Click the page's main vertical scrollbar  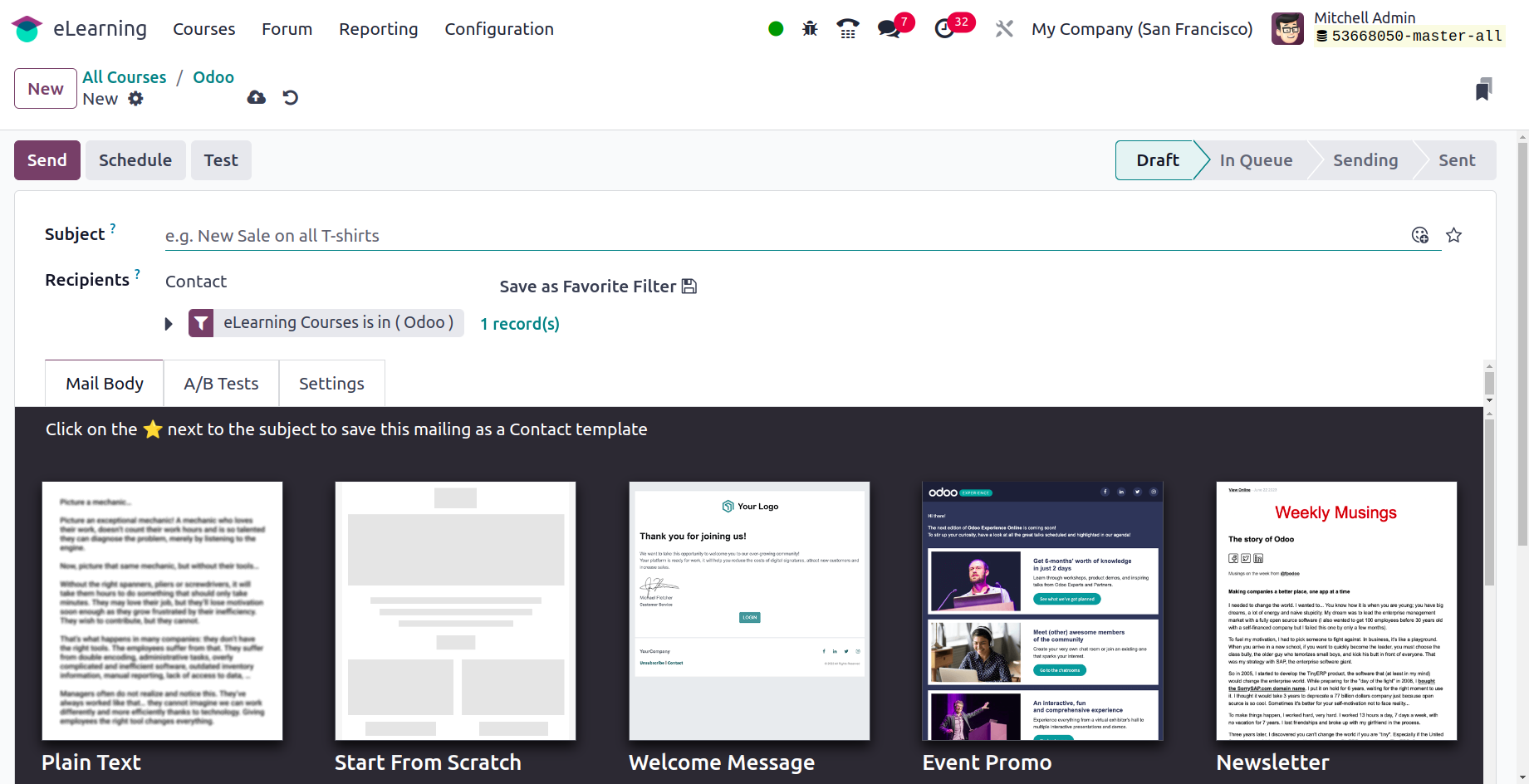(1522, 345)
